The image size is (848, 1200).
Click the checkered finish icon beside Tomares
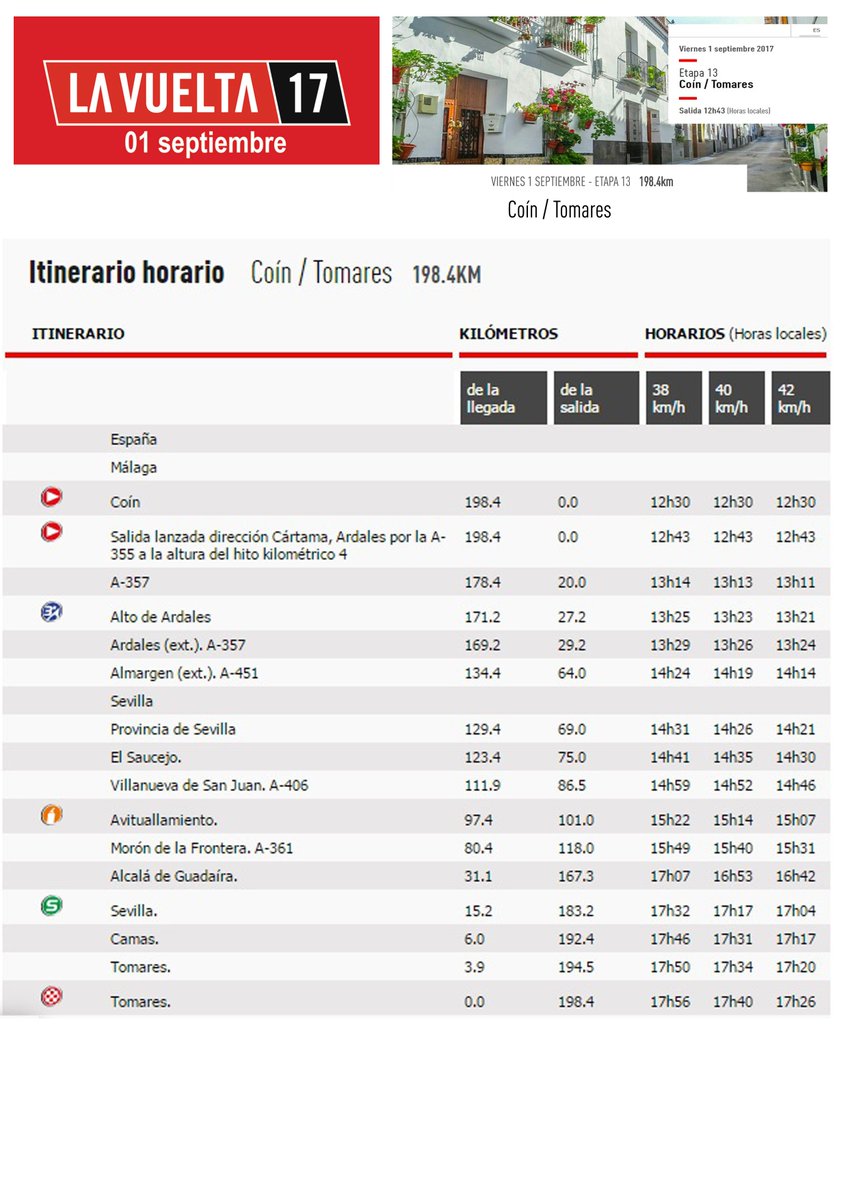pyautogui.click(x=51, y=996)
